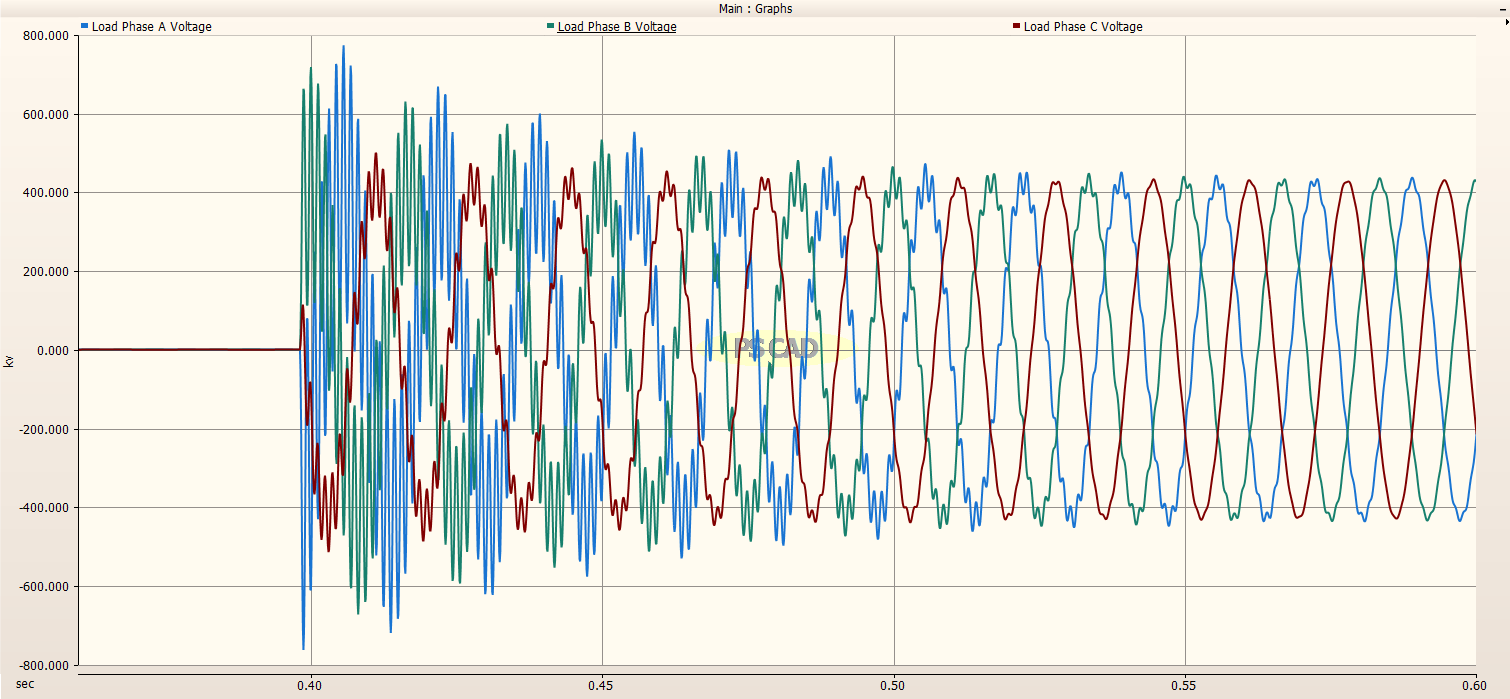Click the 0.45 tick label on the time axis

pos(601,686)
